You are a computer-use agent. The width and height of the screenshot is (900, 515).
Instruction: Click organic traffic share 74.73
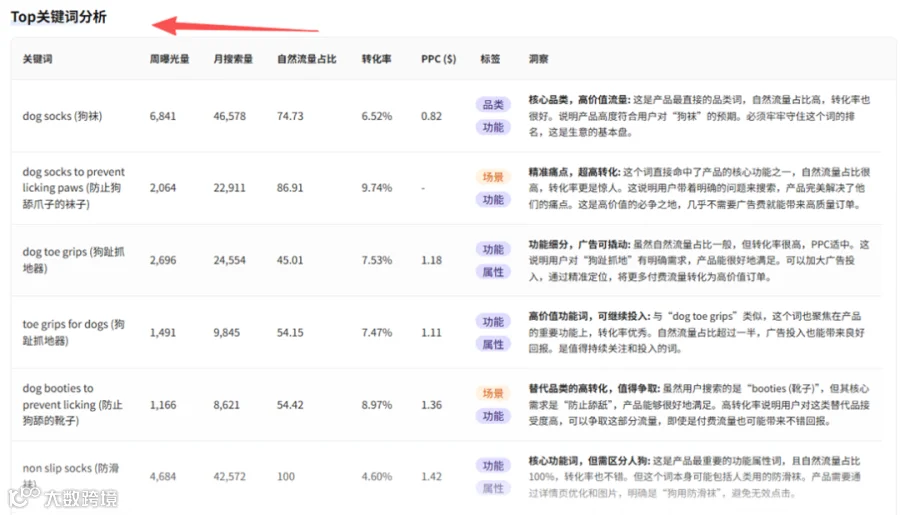[x=290, y=116]
